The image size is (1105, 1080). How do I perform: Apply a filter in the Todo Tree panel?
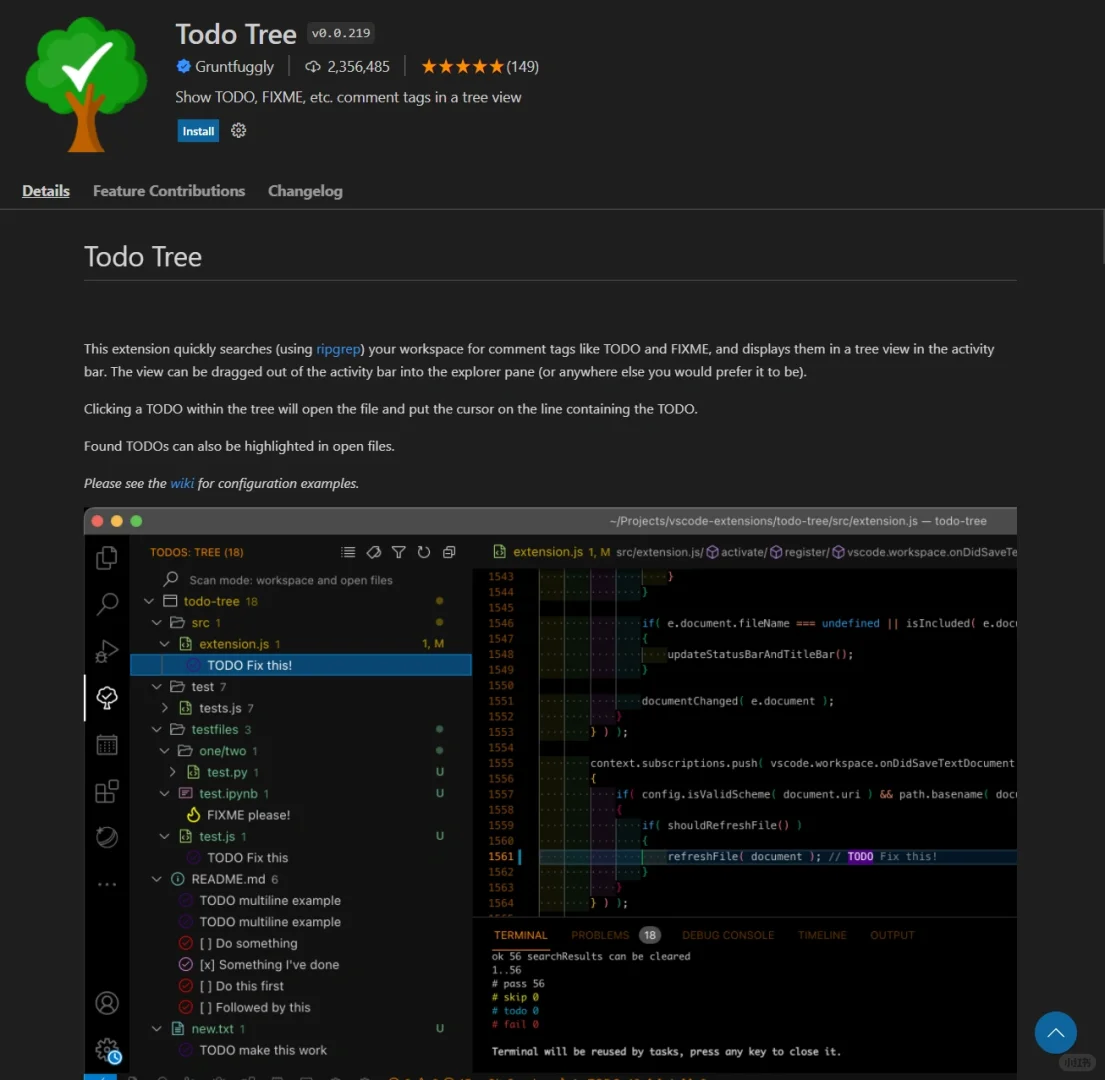click(x=398, y=551)
